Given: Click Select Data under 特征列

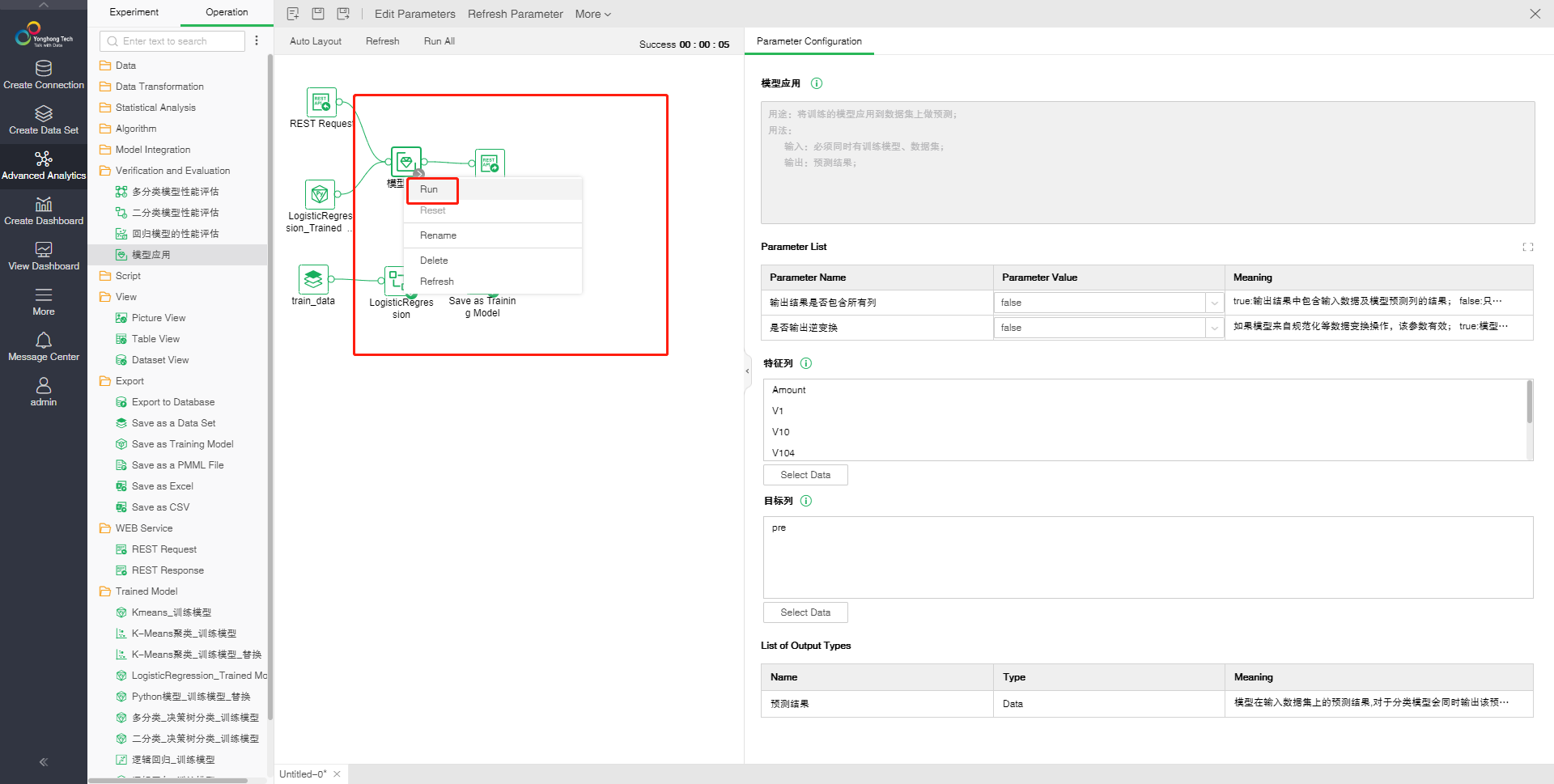Looking at the screenshot, I should (x=805, y=475).
